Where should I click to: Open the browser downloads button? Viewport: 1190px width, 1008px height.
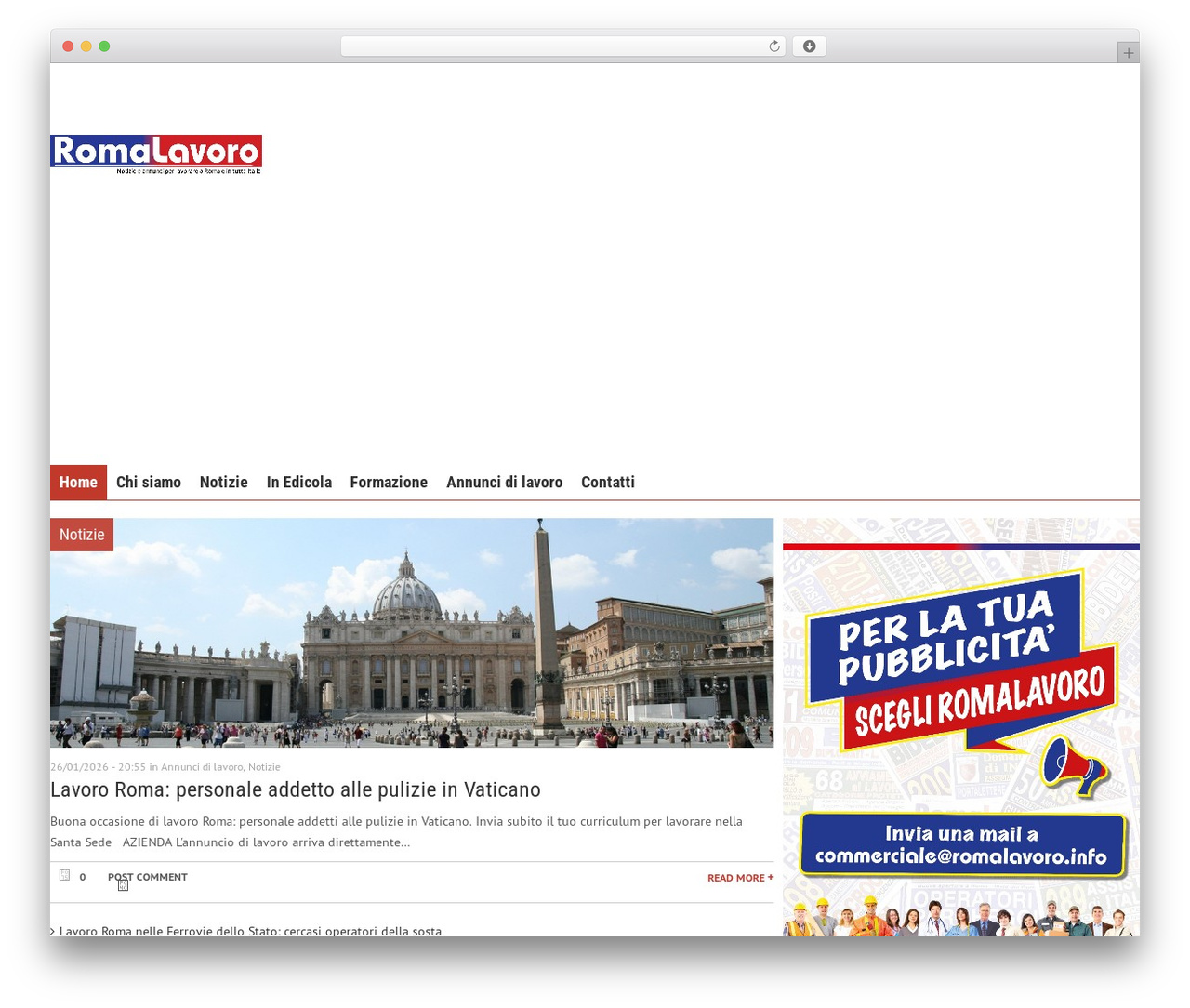pyautogui.click(x=809, y=46)
